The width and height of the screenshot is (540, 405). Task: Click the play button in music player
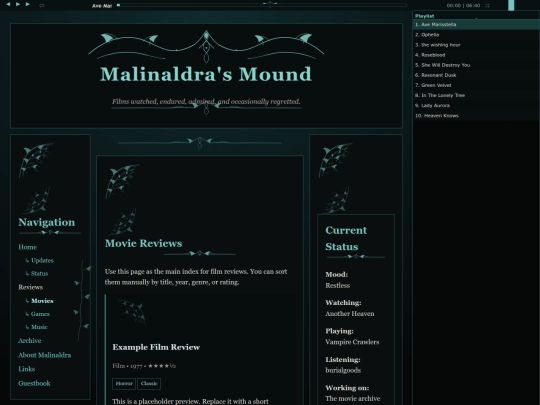tap(18, 4)
